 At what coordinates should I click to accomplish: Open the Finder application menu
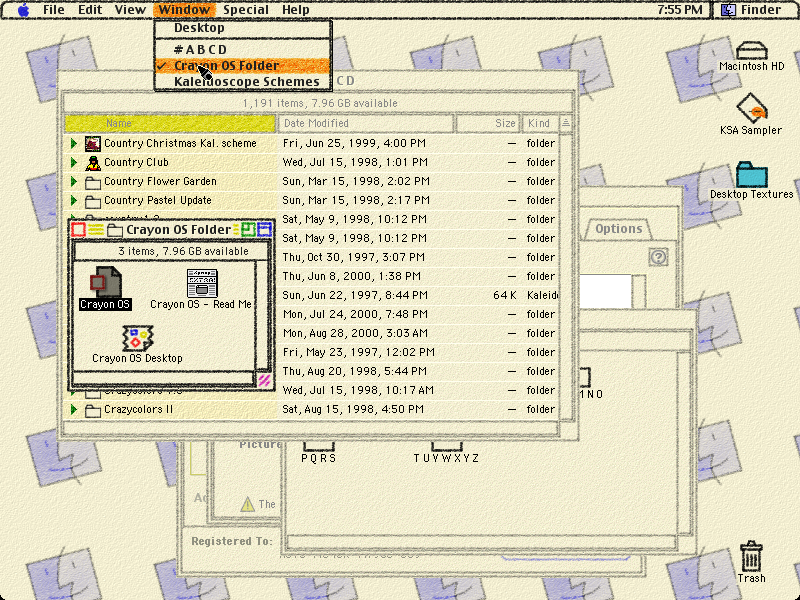(x=754, y=10)
